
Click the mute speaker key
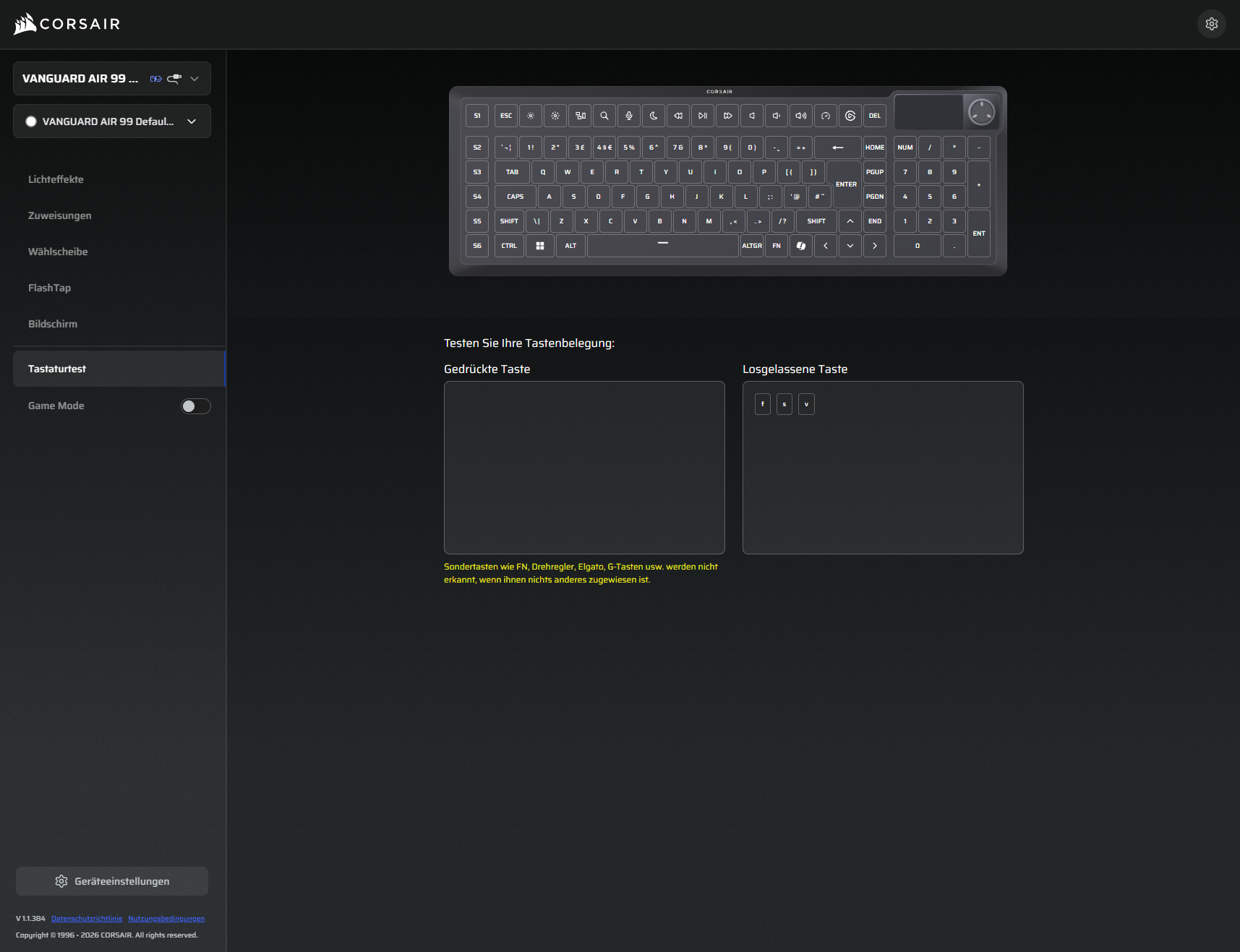pos(752,116)
